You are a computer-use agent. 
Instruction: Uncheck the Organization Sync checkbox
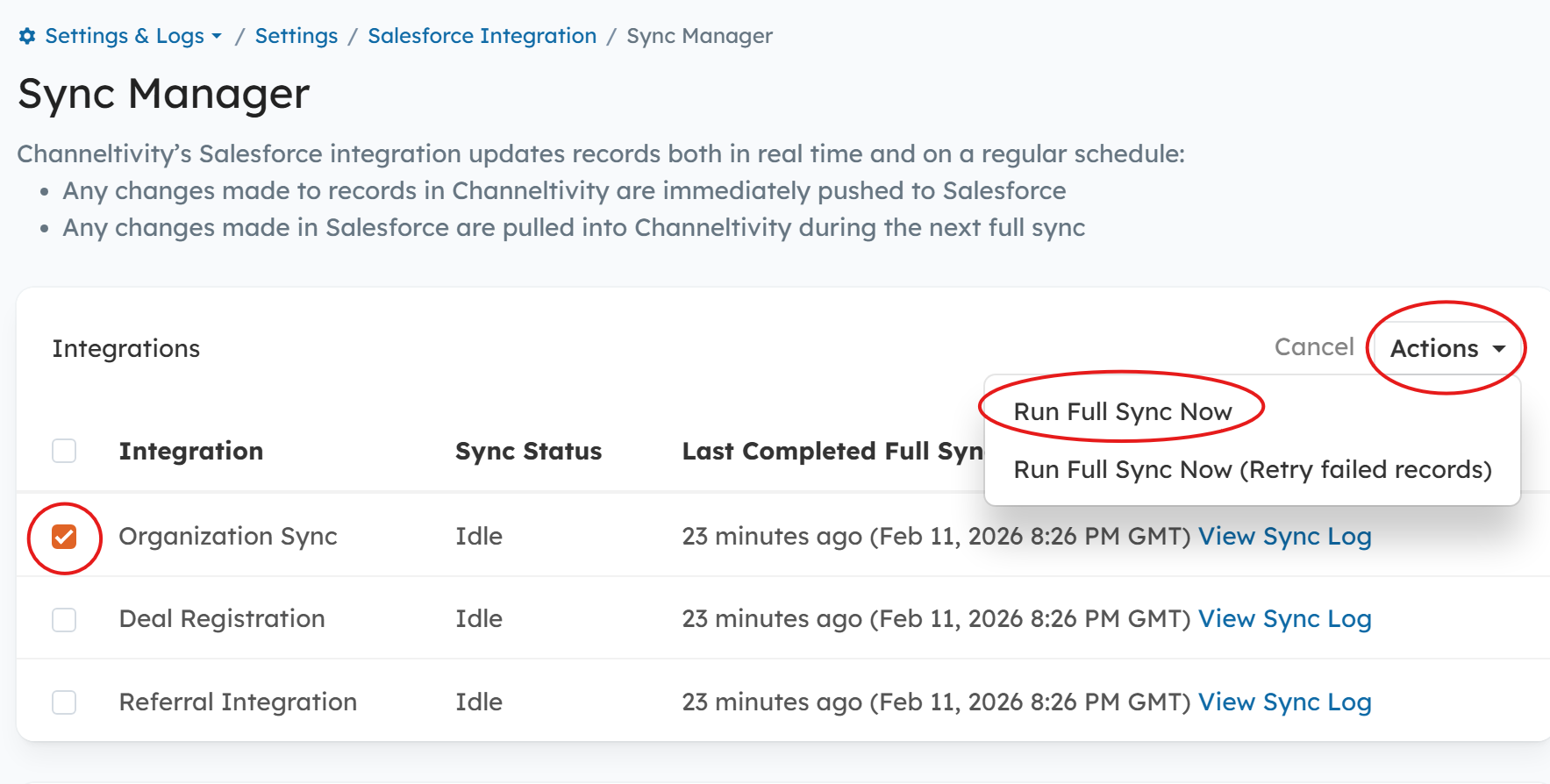click(64, 537)
